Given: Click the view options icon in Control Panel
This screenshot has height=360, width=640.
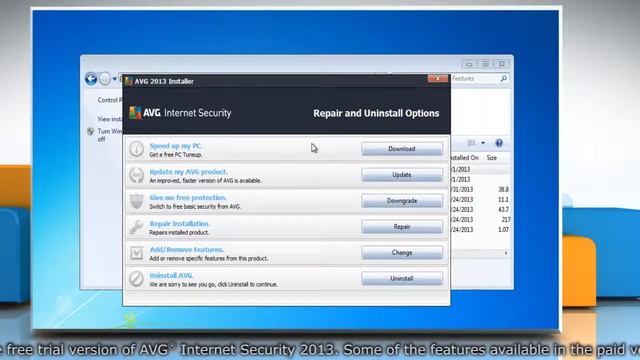Looking at the screenshot, I should 471,143.
